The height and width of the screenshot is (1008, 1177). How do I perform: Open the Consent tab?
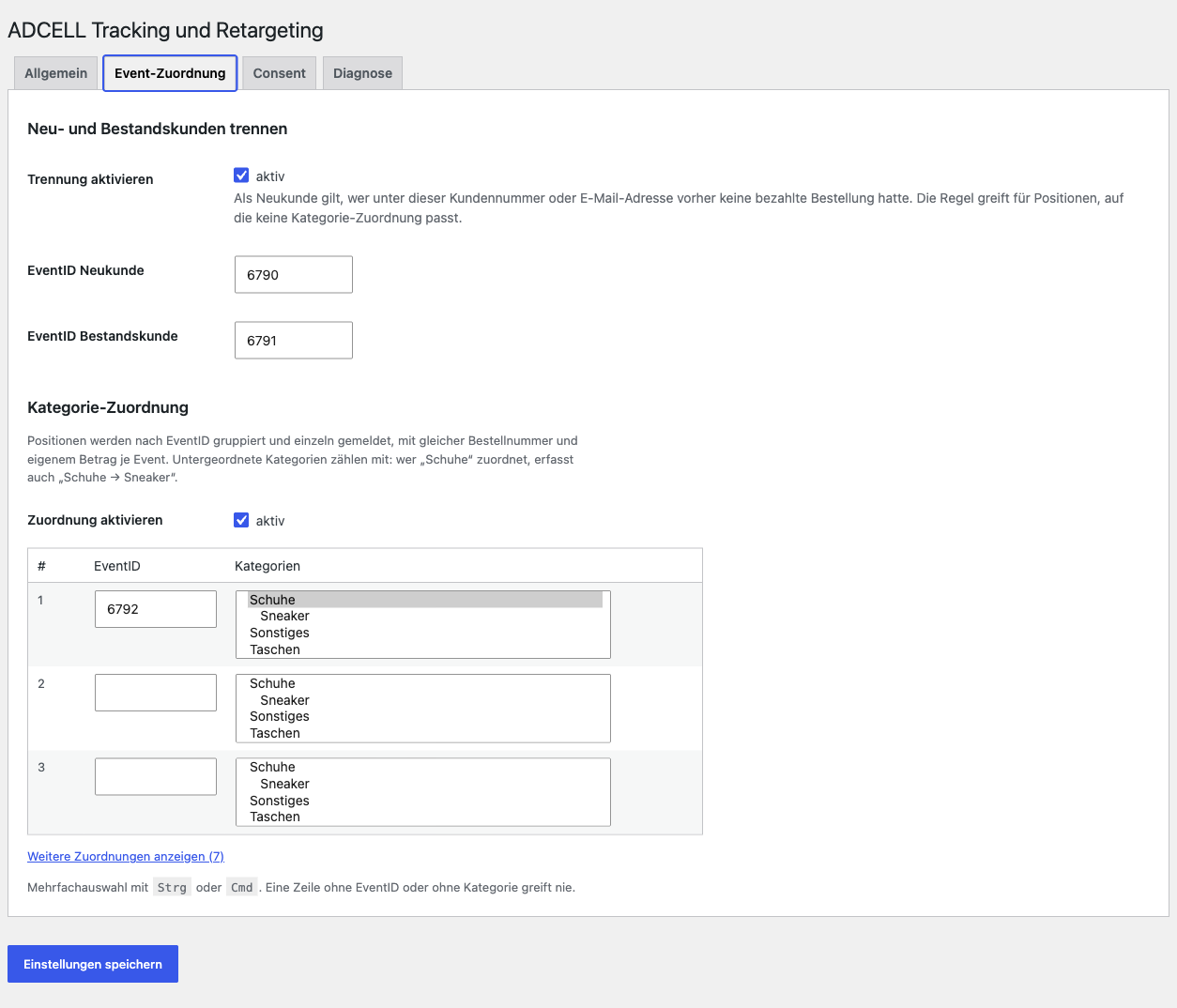[279, 73]
